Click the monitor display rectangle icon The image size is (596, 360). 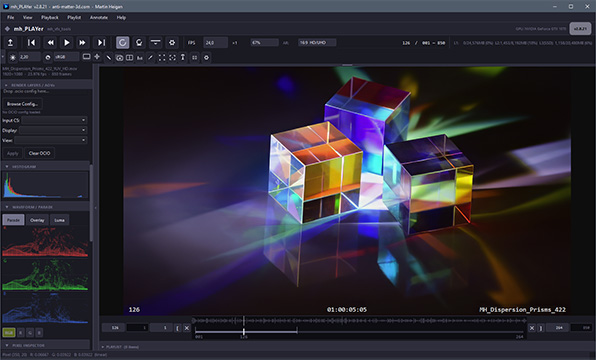[x=87, y=57]
